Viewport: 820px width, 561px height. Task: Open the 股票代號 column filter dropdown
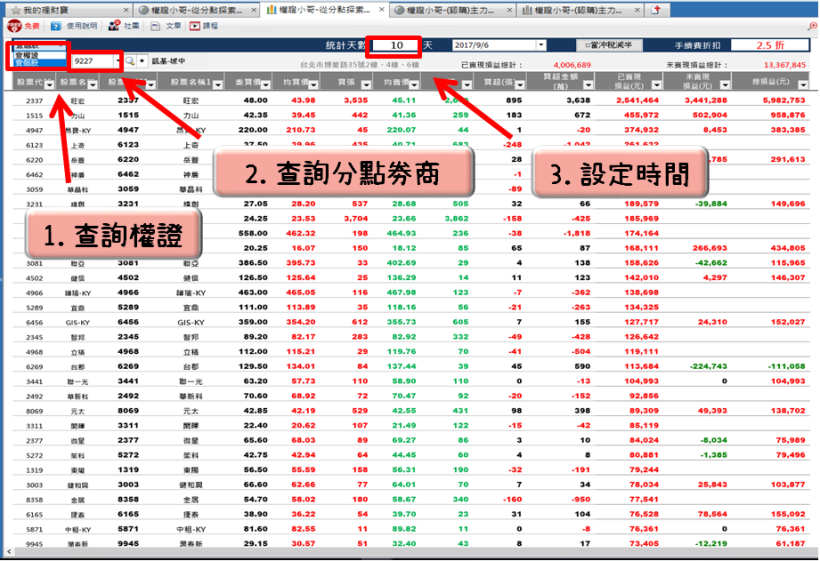click(49, 85)
